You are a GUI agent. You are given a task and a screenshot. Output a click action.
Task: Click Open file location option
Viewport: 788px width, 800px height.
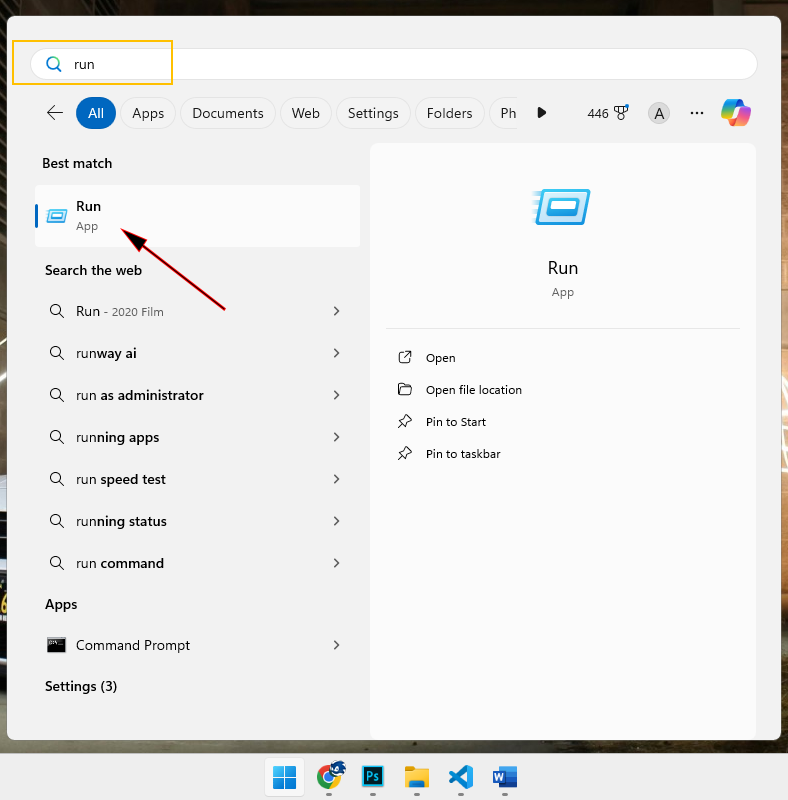tap(473, 390)
